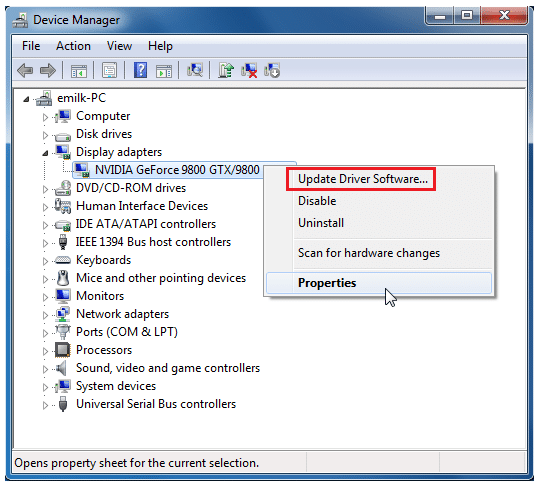
Task: Click the Back arrow toolbar icon
Action: click(x=25, y=71)
